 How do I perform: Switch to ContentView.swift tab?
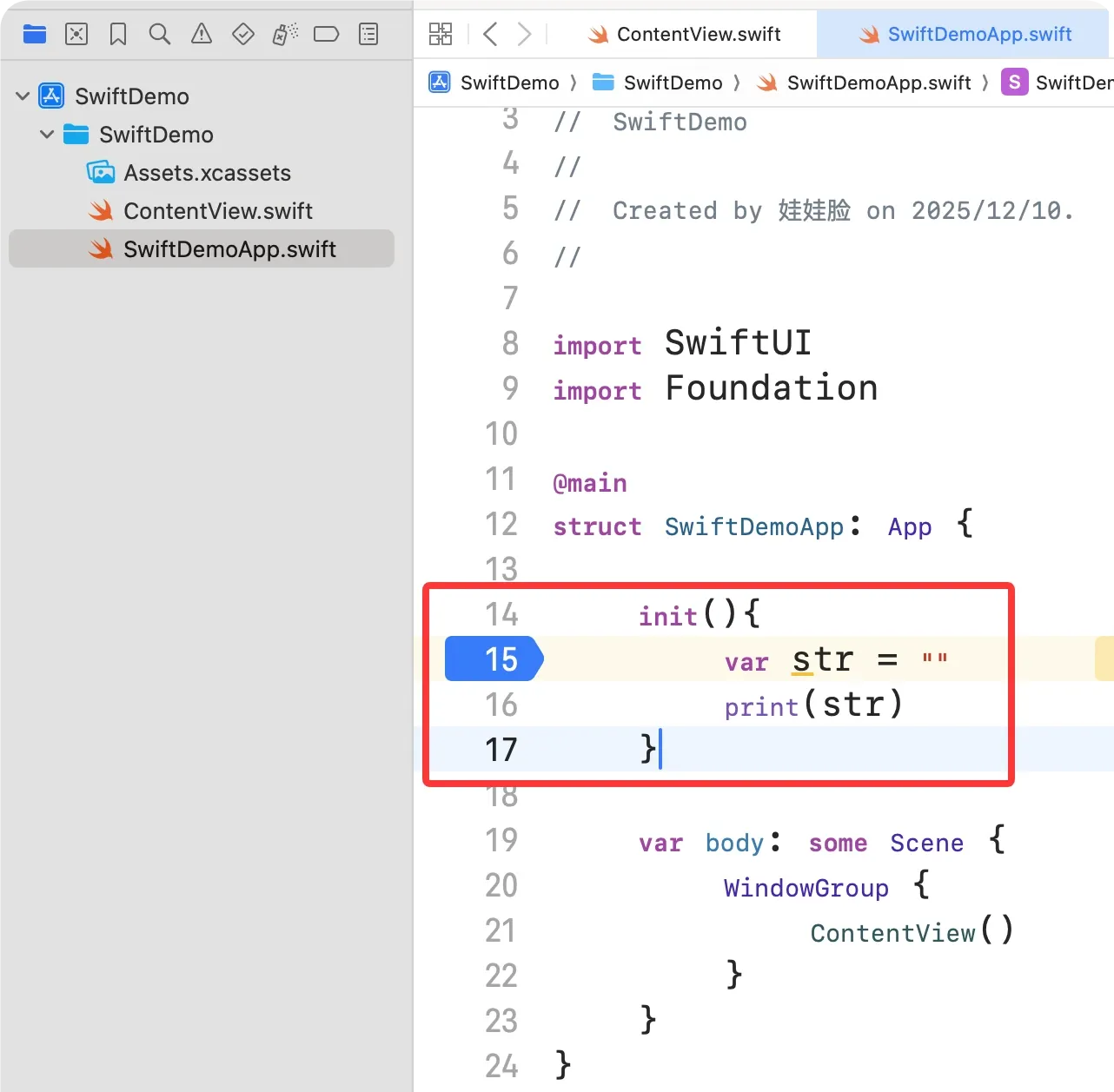coord(685,34)
